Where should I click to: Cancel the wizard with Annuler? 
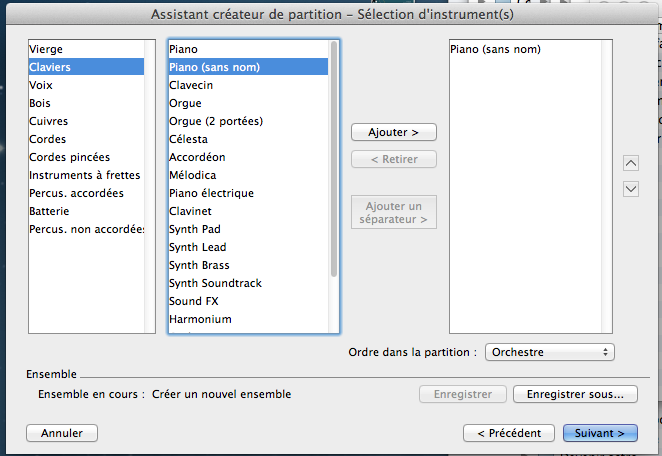click(x=62, y=433)
